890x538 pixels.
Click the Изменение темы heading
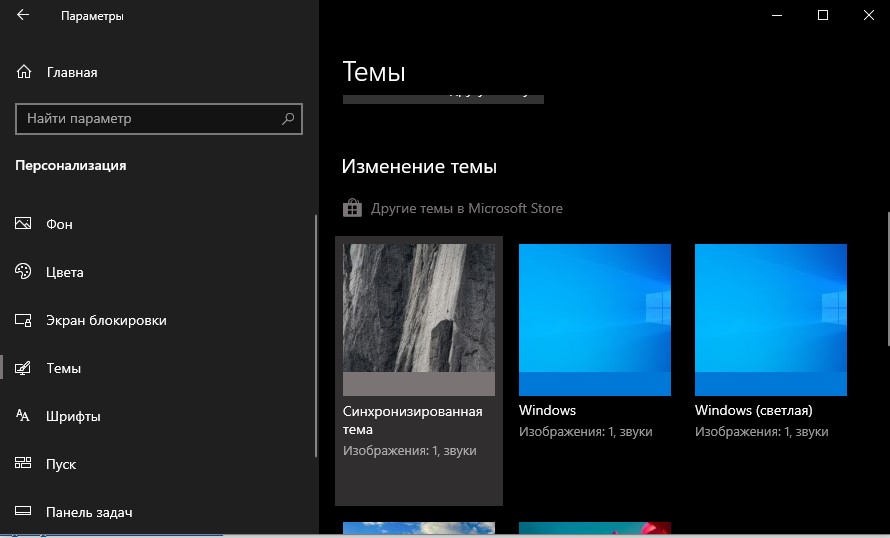[419, 166]
